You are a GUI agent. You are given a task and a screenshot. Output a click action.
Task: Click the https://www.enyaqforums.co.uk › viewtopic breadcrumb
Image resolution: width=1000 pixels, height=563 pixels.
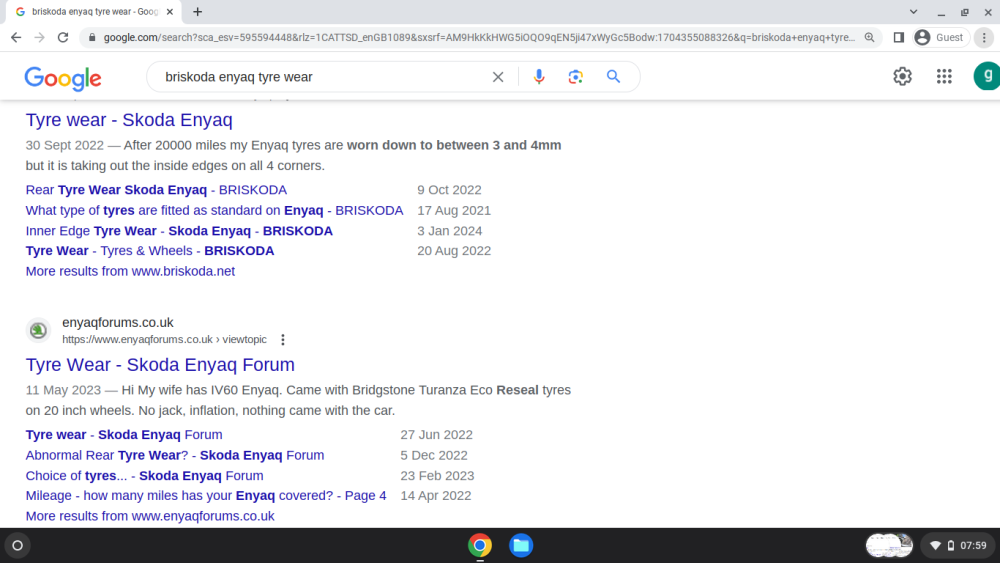(165, 340)
